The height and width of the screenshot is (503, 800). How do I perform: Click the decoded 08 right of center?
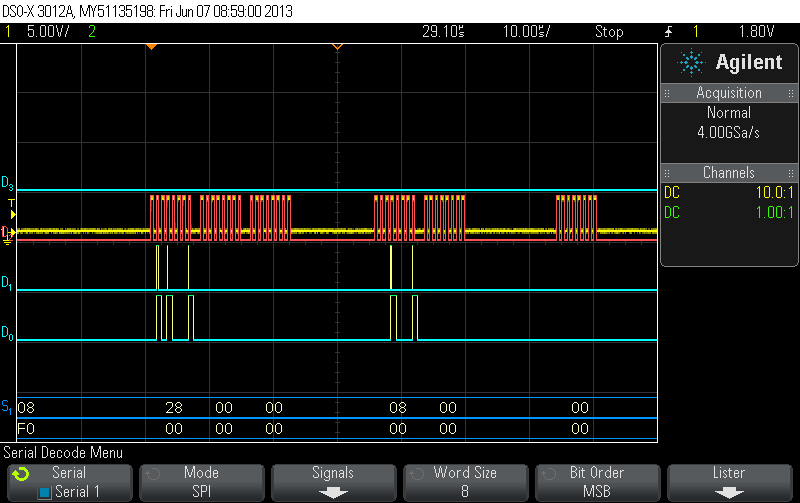tap(397, 408)
